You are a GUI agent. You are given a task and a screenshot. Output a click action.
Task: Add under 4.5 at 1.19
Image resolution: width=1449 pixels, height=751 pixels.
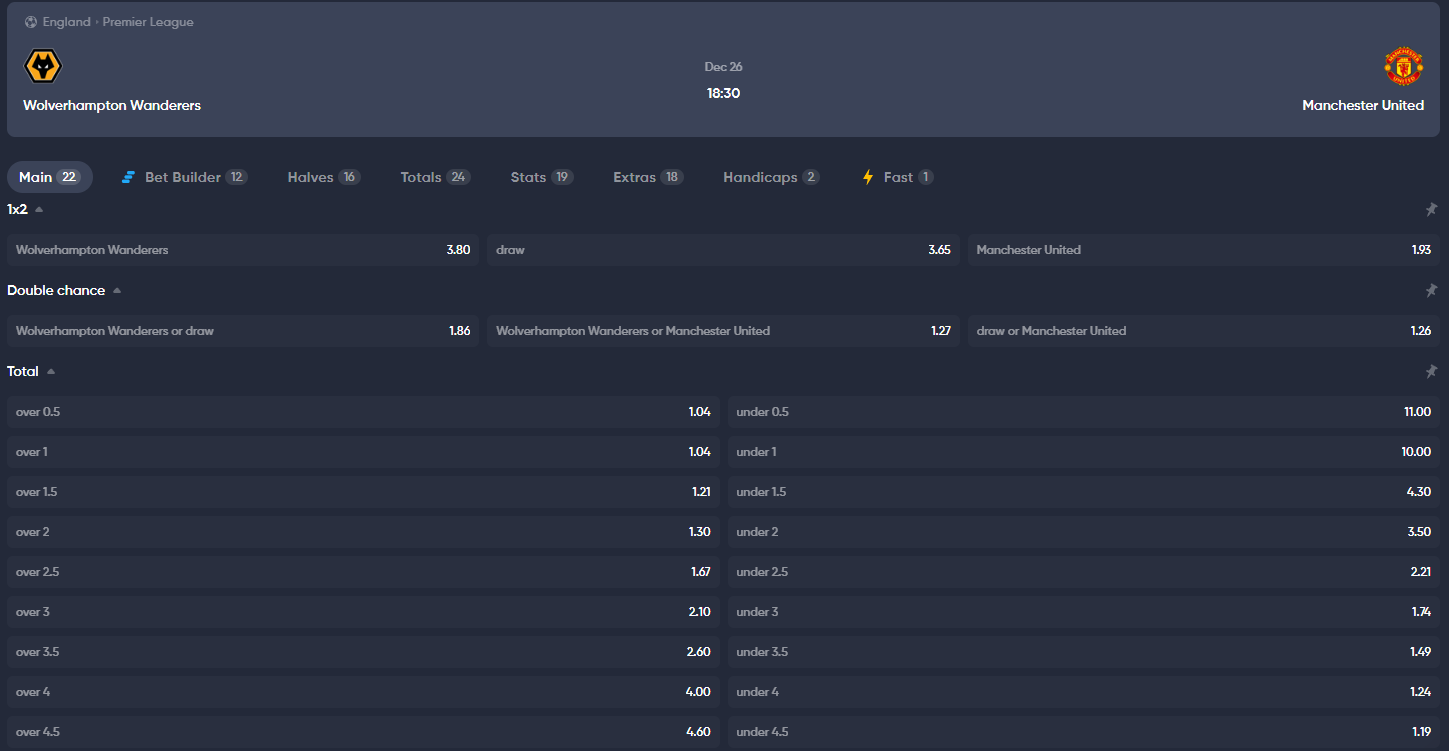[x=1084, y=732]
